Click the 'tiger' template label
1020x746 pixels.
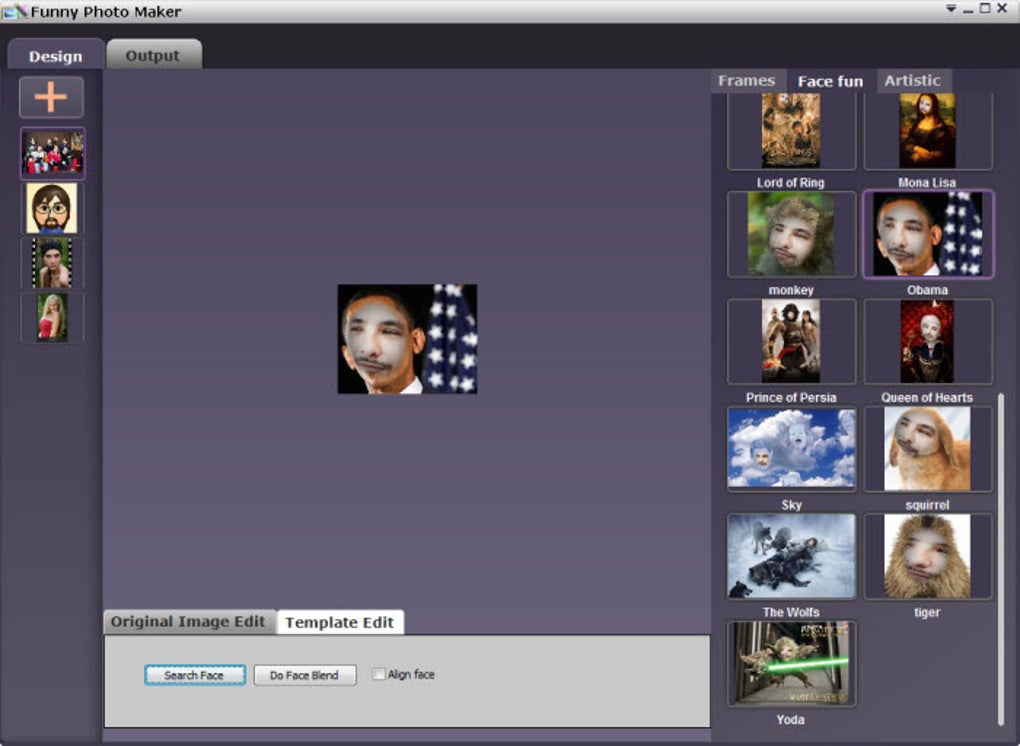point(927,612)
